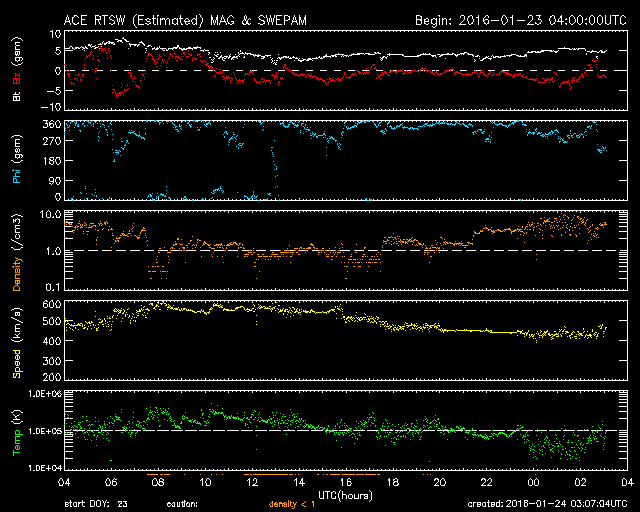
Task: Click the green 'Temp' axis label
Action: pos(17,443)
